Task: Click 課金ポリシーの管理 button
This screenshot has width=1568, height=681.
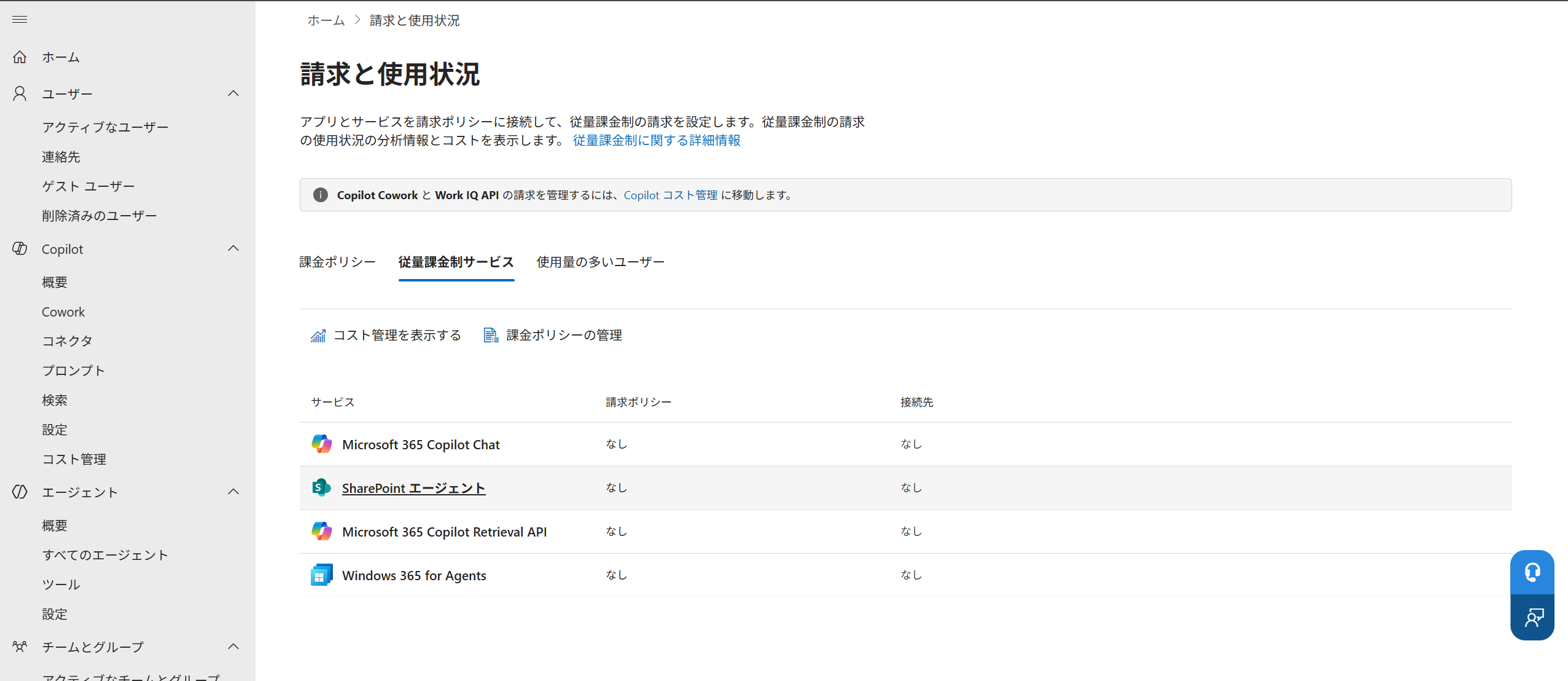Action: point(553,335)
